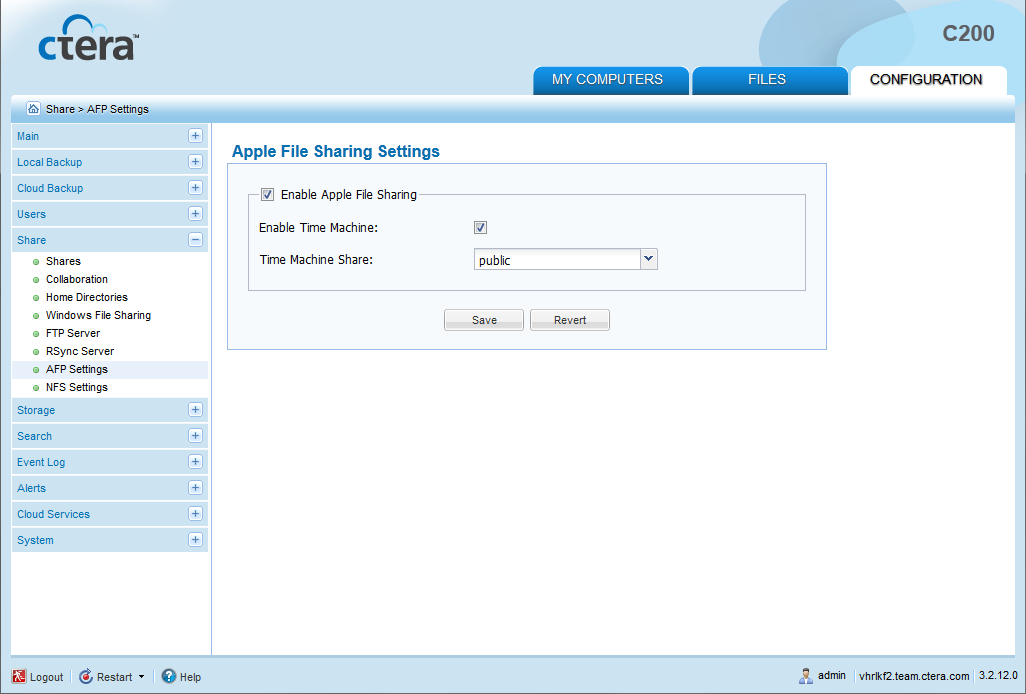Viewport: 1026px width, 694px height.
Task: Click the Event Log section label
Action: point(41,462)
